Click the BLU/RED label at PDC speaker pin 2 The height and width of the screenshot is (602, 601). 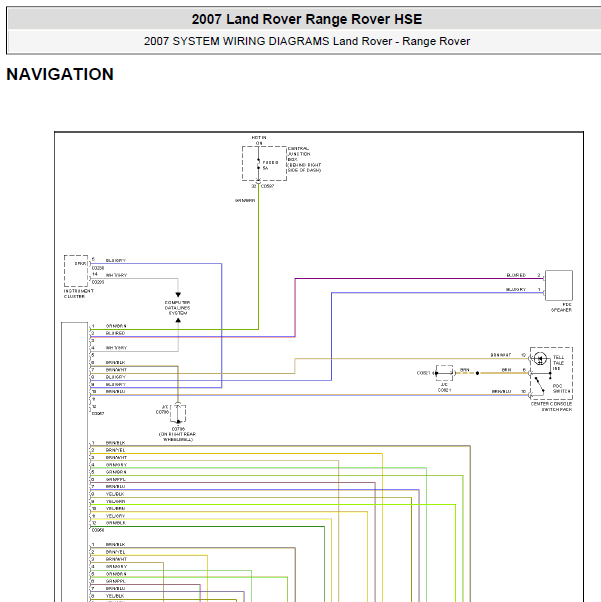coord(516,275)
